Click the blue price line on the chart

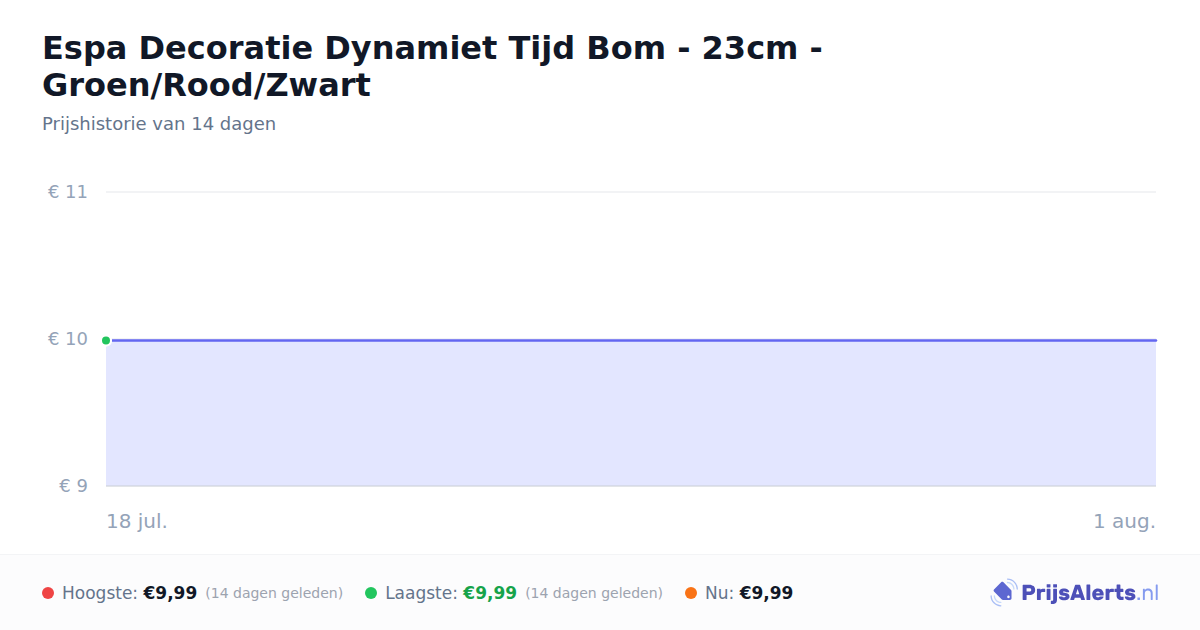coord(631,340)
